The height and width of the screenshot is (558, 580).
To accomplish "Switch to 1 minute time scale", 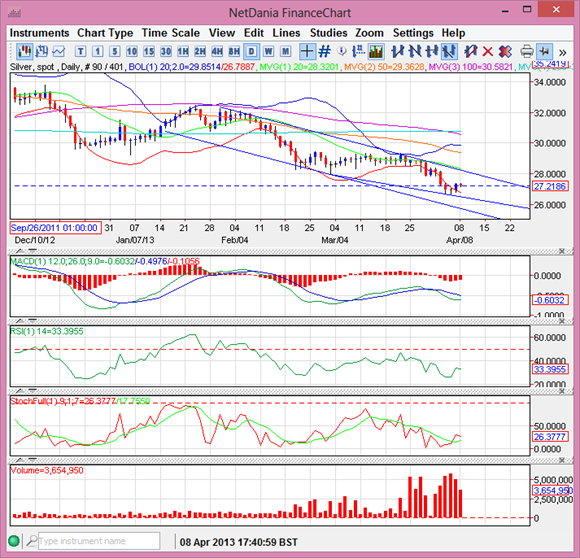I will click(x=97, y=51).
